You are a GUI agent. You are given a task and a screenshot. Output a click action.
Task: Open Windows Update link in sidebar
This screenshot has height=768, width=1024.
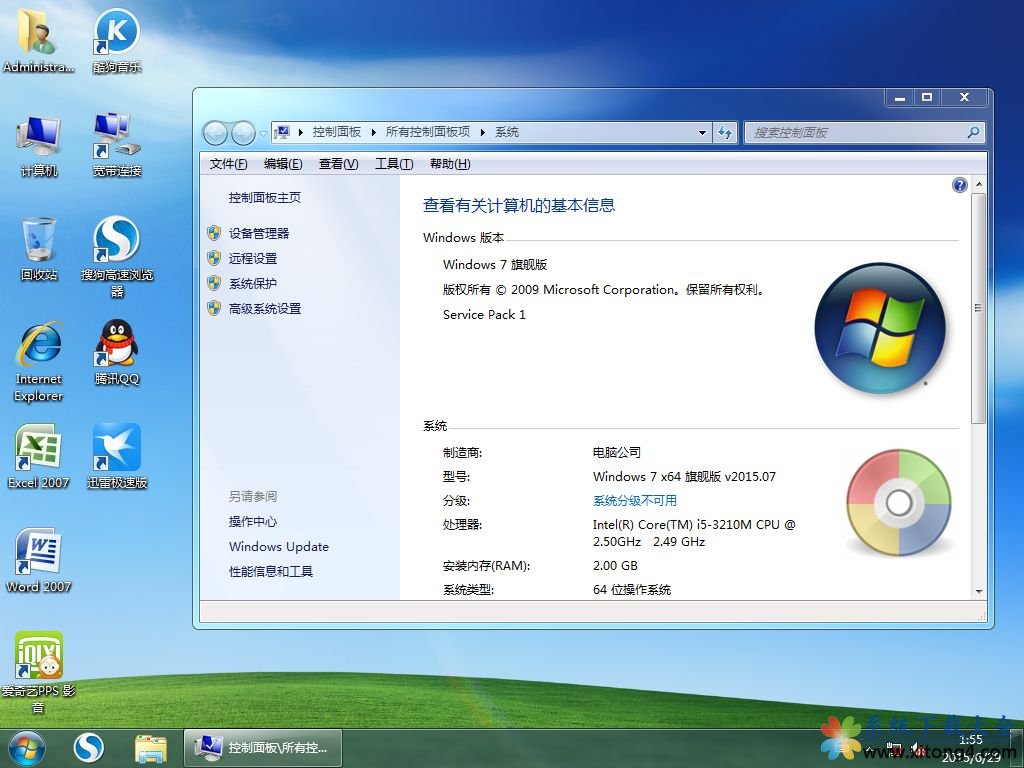(x=279, y=547)
